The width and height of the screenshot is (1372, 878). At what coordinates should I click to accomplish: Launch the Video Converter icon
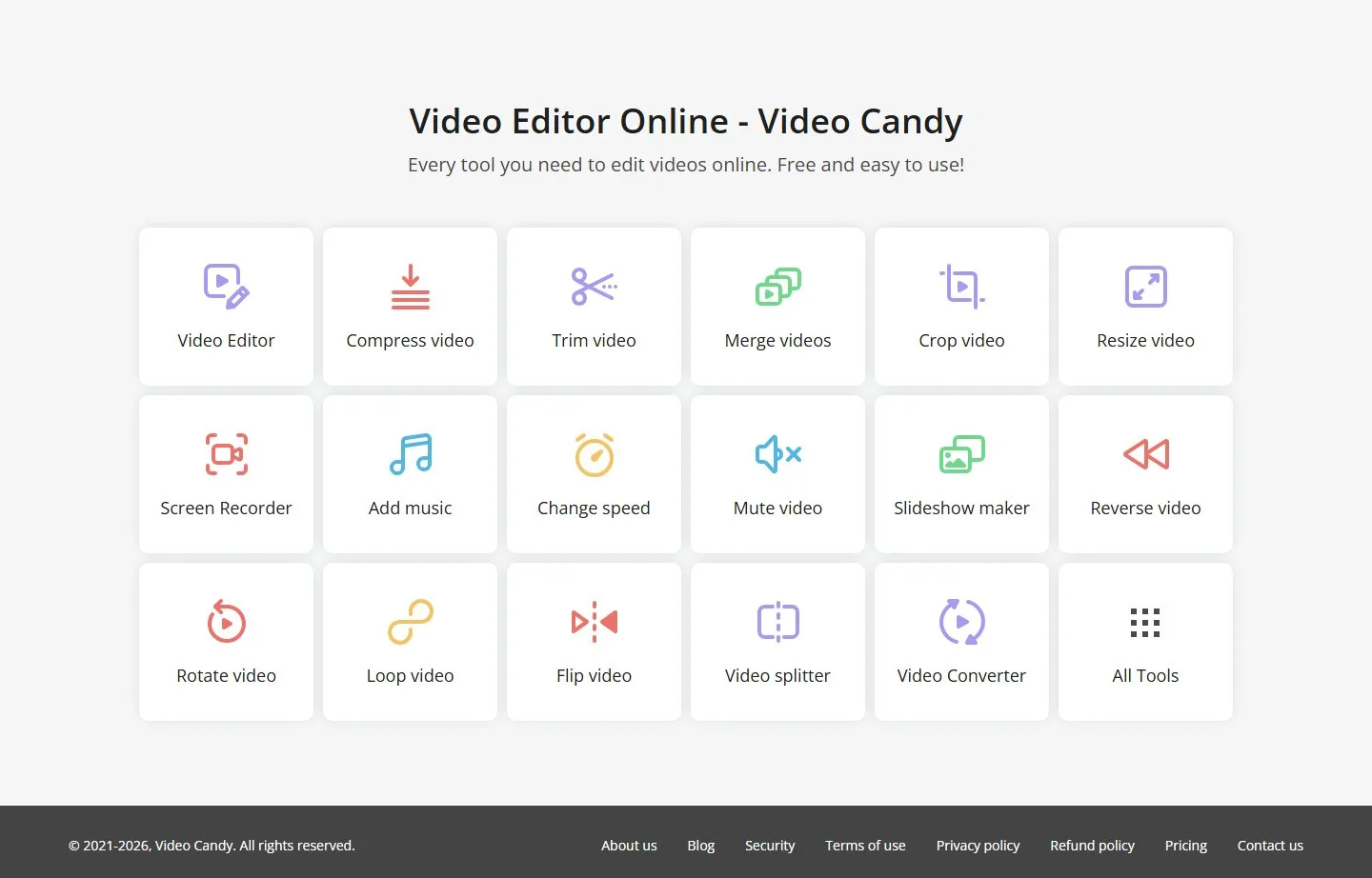[962, 622]
